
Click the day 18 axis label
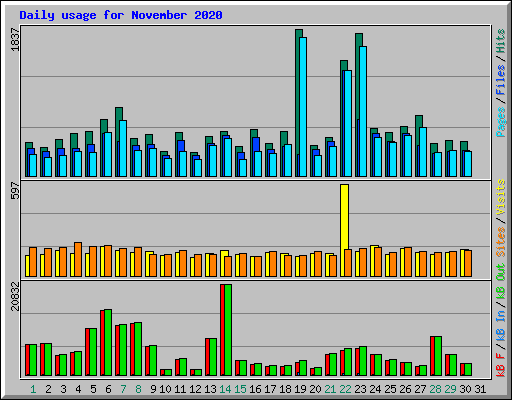click(x=285, y=389)
